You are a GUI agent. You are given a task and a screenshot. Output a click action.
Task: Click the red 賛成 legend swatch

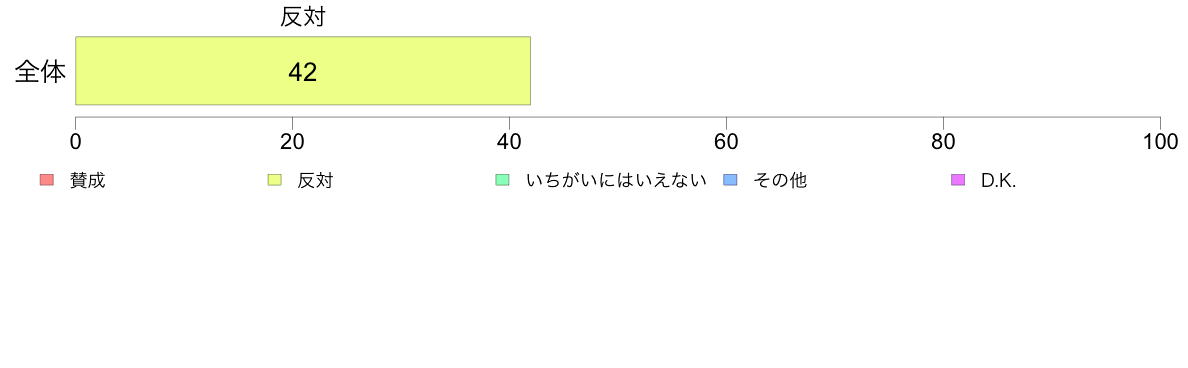tap(47, 179)
